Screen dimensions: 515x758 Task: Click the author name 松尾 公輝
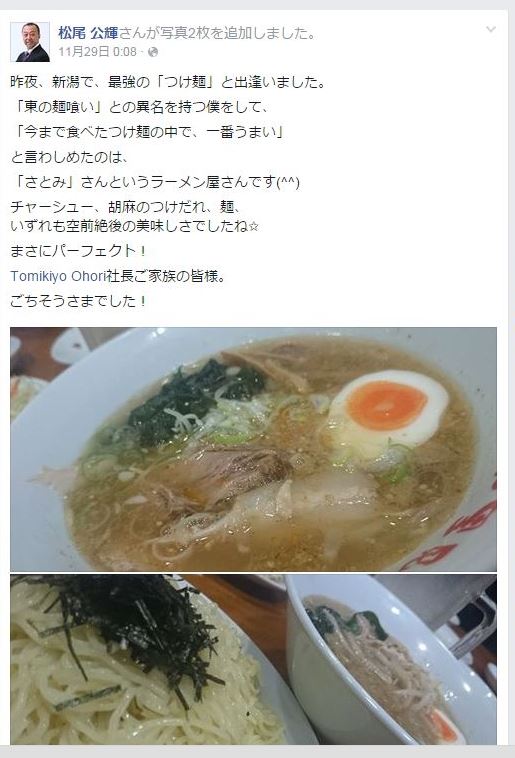point(88,33)
